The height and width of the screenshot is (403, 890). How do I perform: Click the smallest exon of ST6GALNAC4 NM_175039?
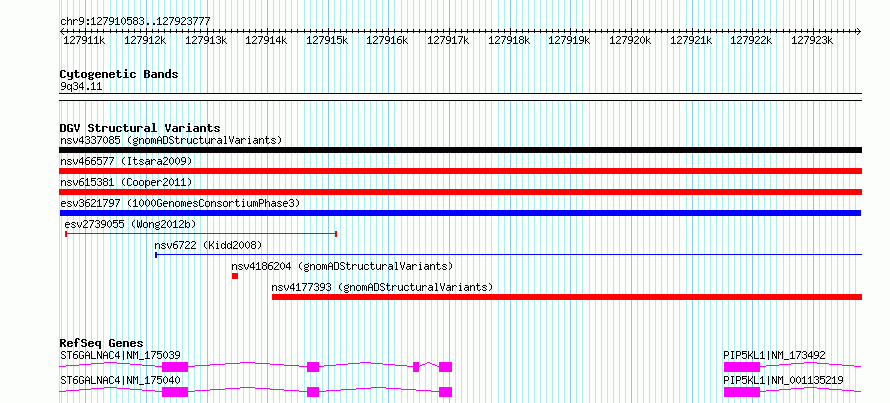[x=416, y=367]
